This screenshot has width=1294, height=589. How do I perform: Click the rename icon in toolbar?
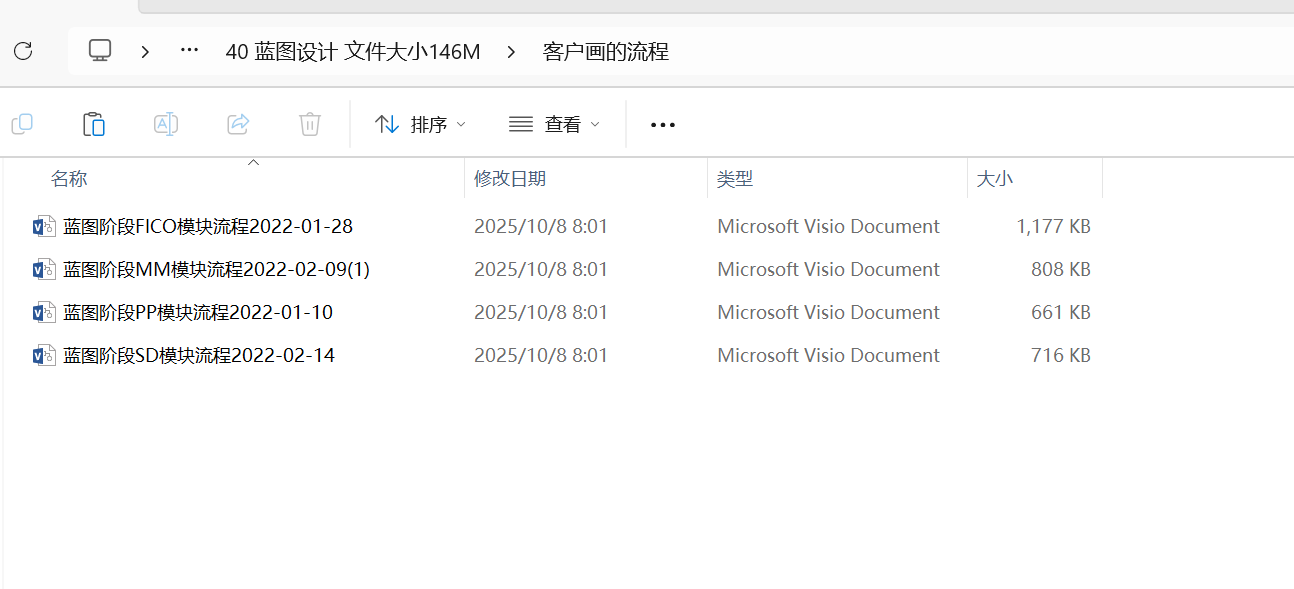[166, 124]
